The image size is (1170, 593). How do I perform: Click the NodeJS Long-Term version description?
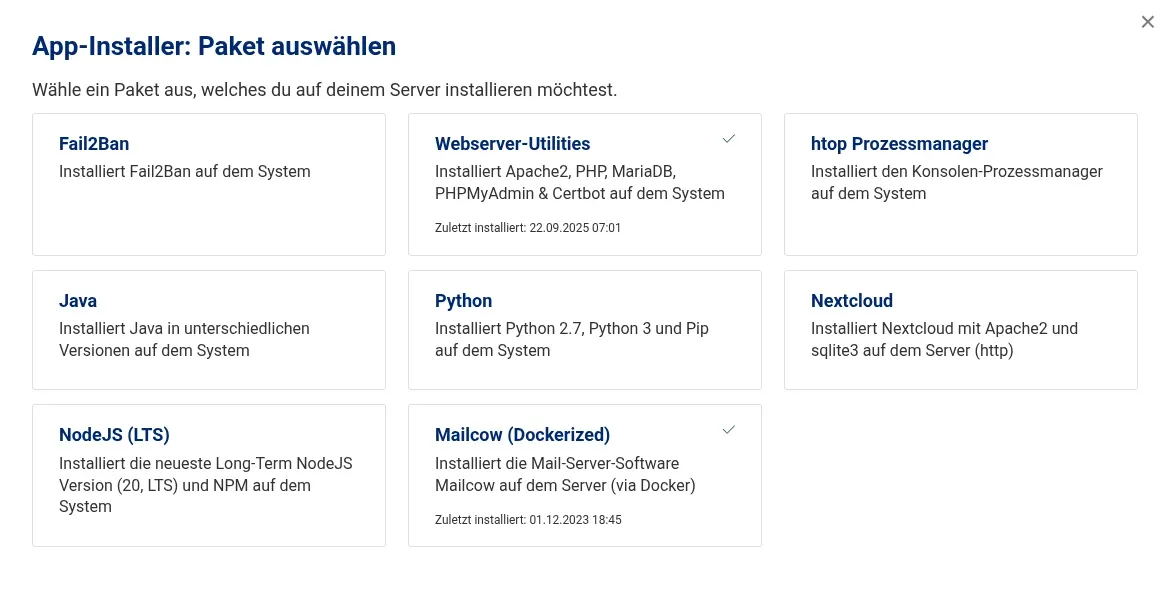tap(206, 485)
